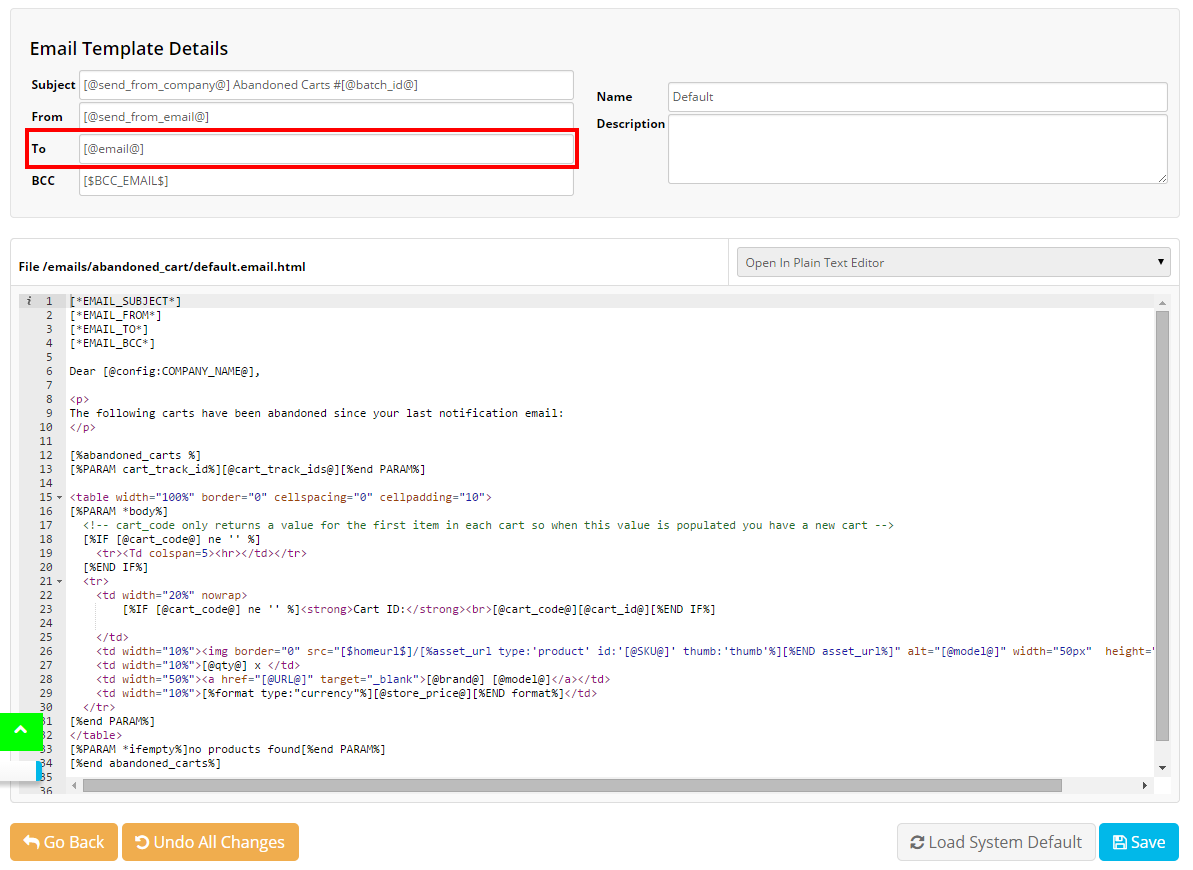The height and width of the screenshot is (870, 1193).
Task: Click the Description text area
Action: click(917, 149)
